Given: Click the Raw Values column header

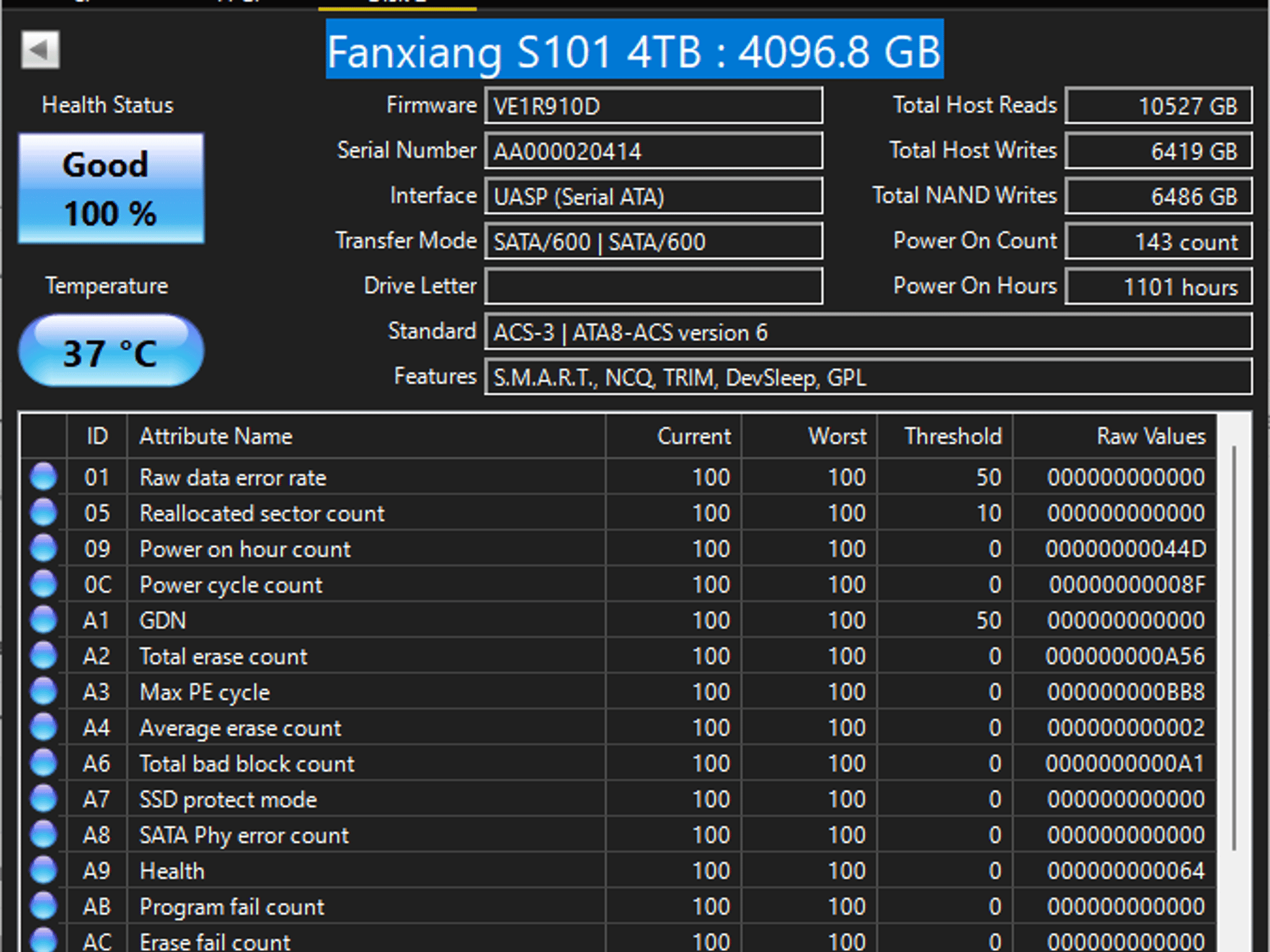Looking at the screenshot, I should [x=1114, y=436].
